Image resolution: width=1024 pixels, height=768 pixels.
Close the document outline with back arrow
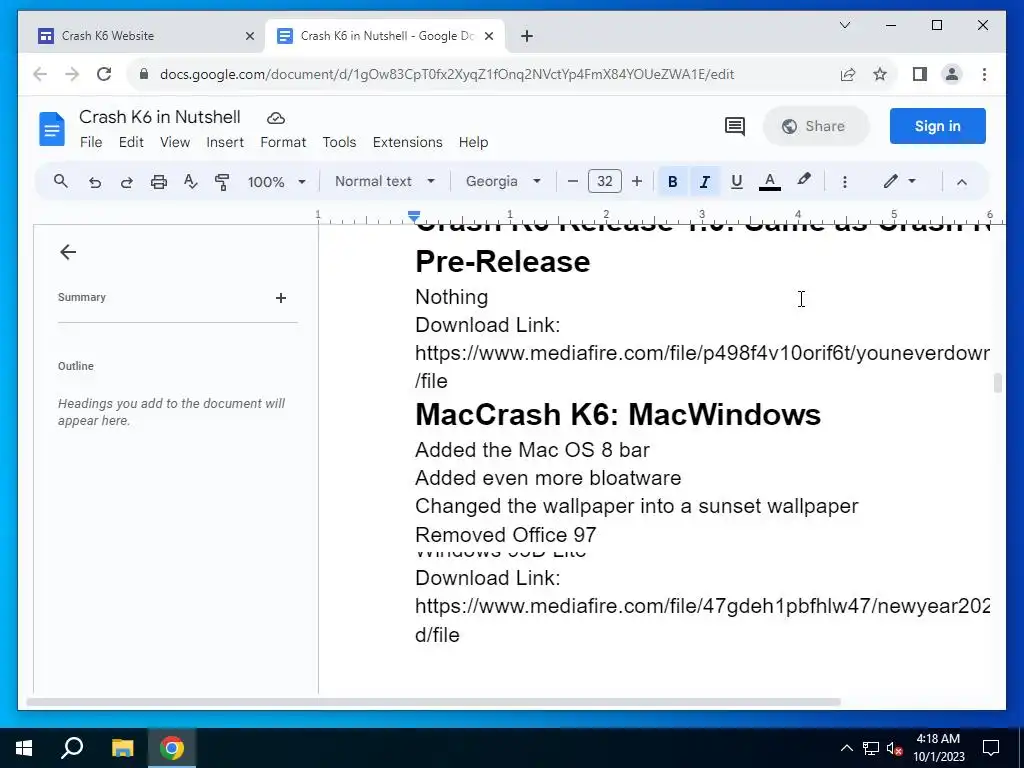[x=68, y=252]
